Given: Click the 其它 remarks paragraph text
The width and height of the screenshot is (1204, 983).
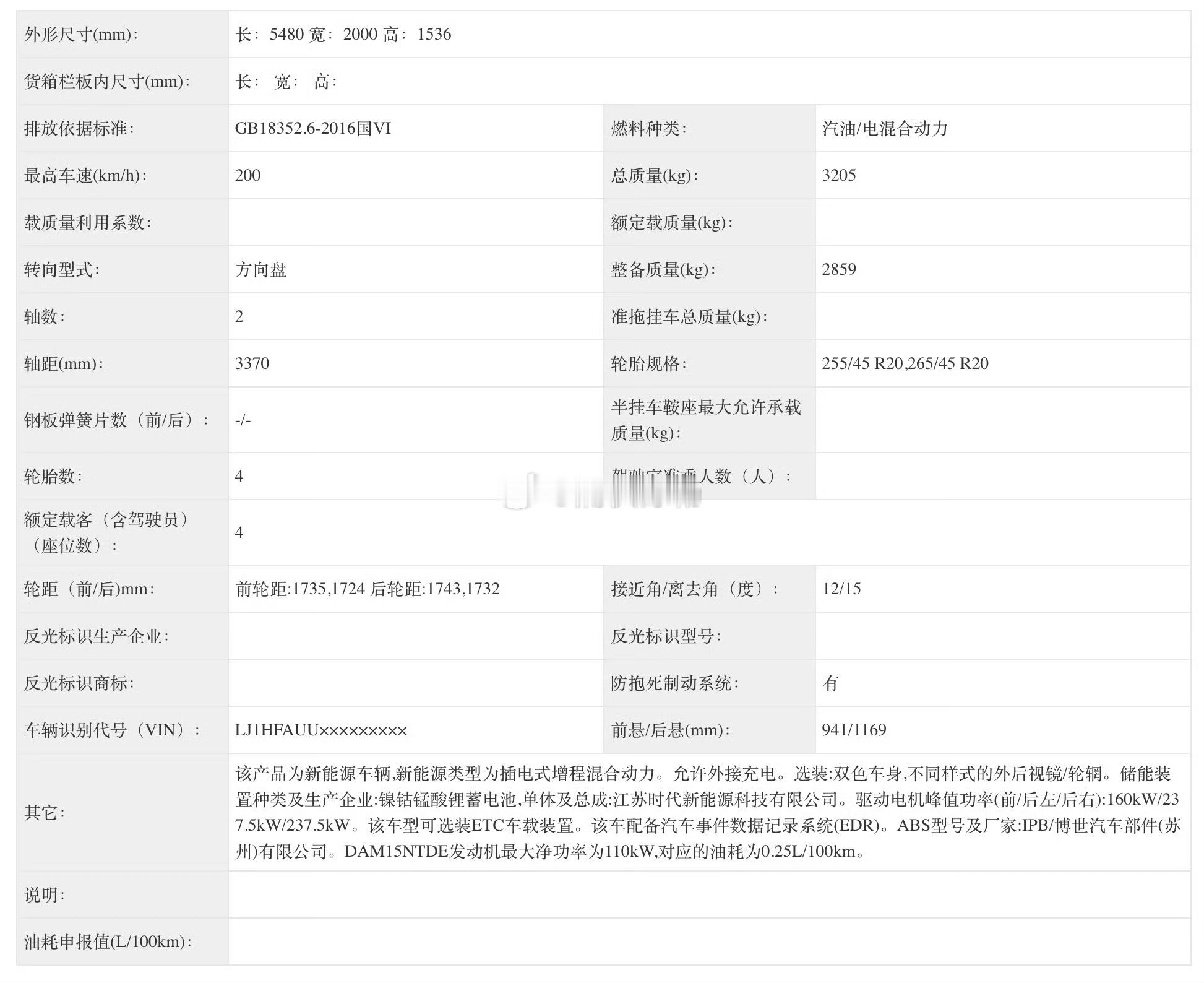Looking at the screenshot, I should [708, 812].
